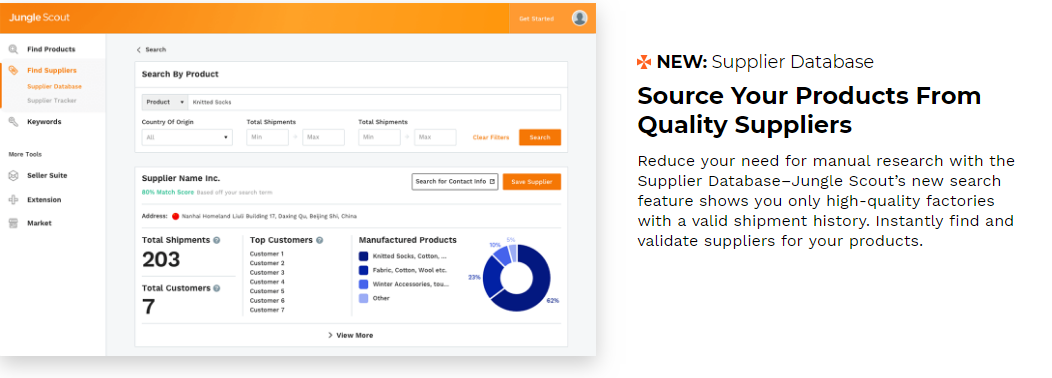Click the Total Shipments help icon
The height and width of the screenshot is (378, 1052).
pos(217,240)
